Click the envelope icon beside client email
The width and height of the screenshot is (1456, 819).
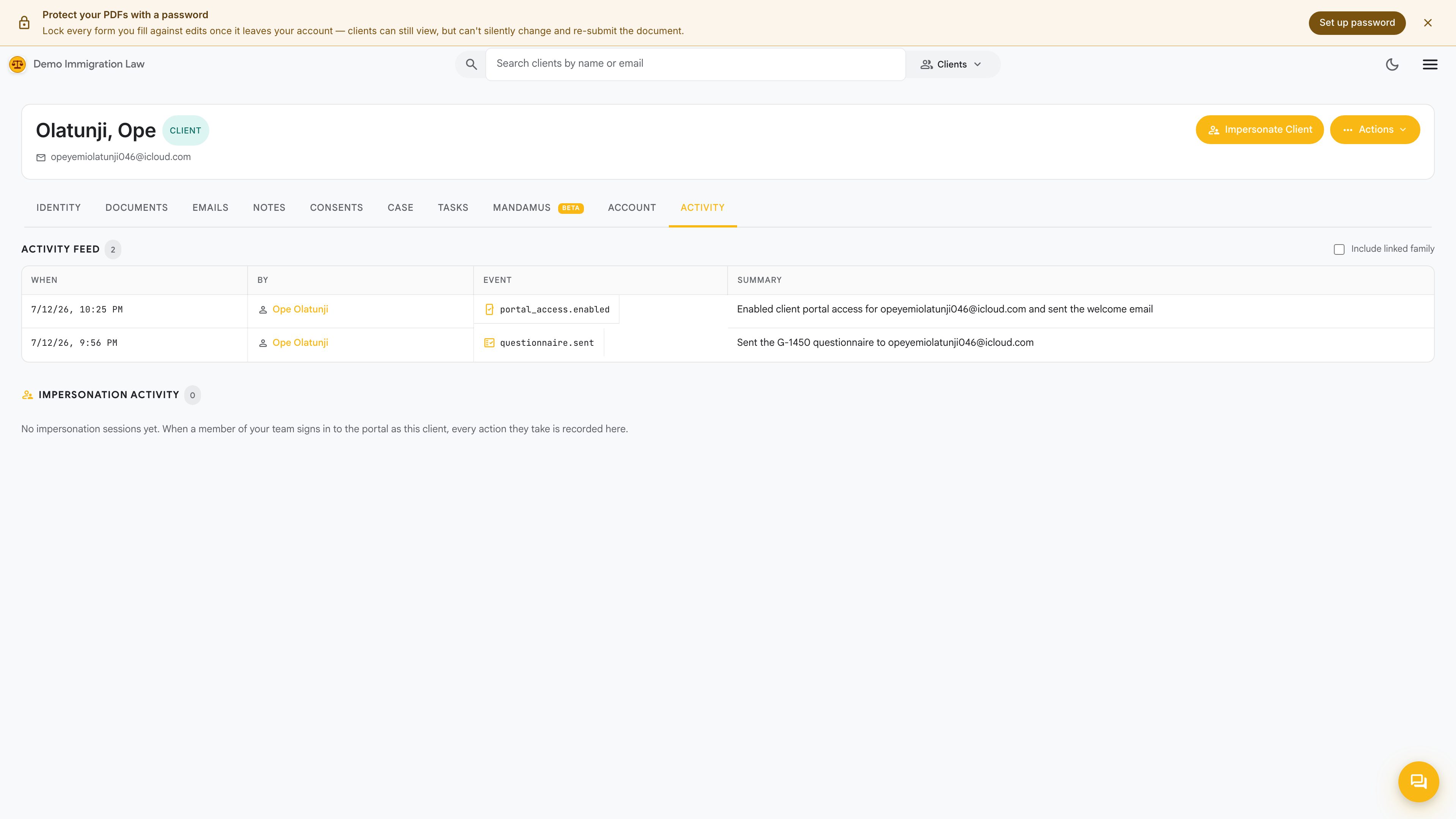(41, 158)
